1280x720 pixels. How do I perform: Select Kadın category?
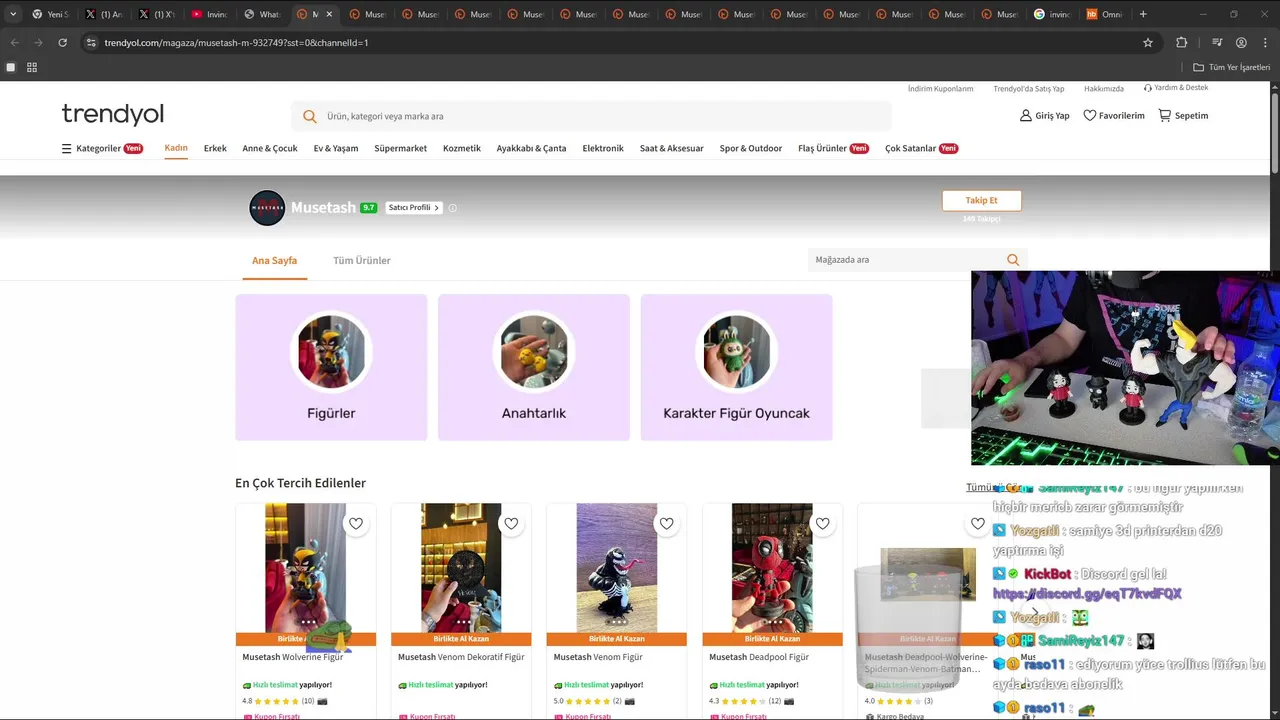tap(176, 148)
